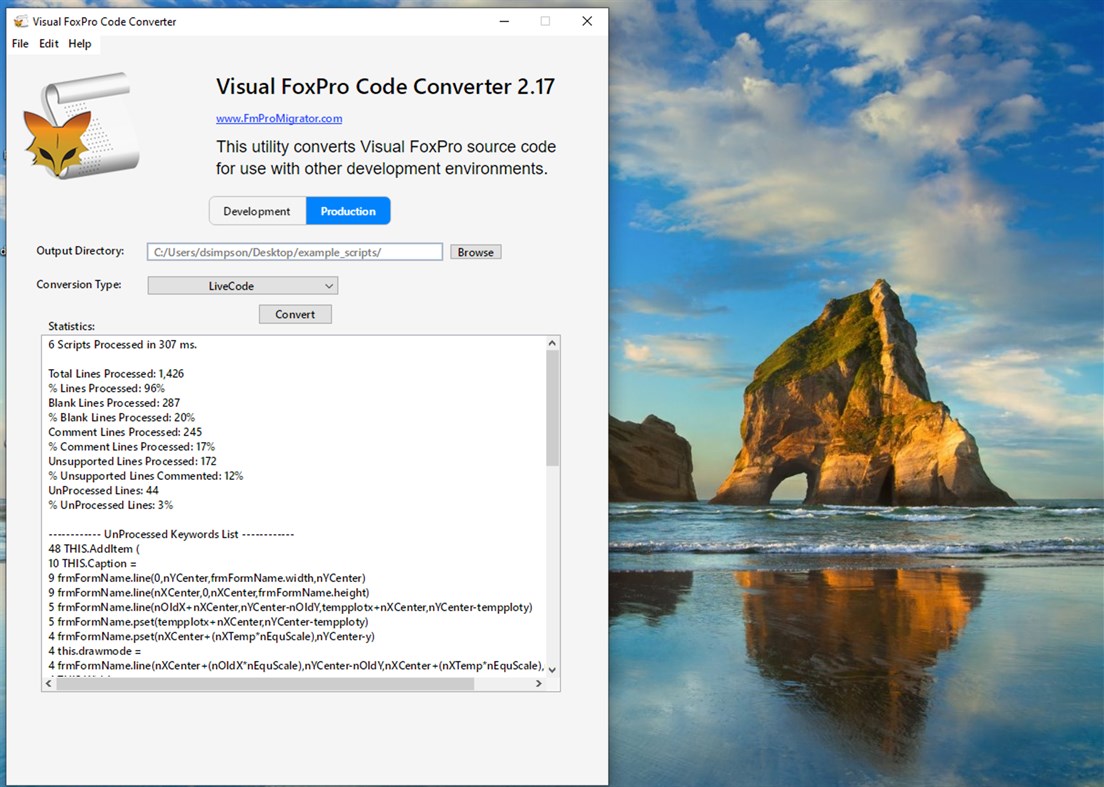
Task: Click the "Conversion Type:" label
Action: click(79, 284)
